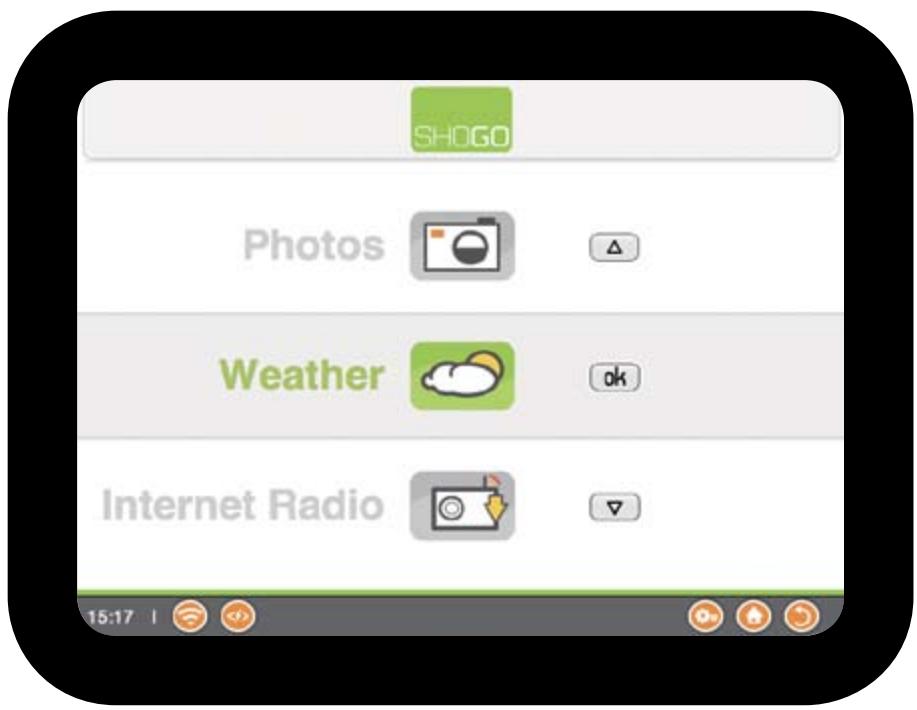Open the orange key/settings icon
Image resolution: width=917 pixels, height=710 pixels.
coord(705,616)
